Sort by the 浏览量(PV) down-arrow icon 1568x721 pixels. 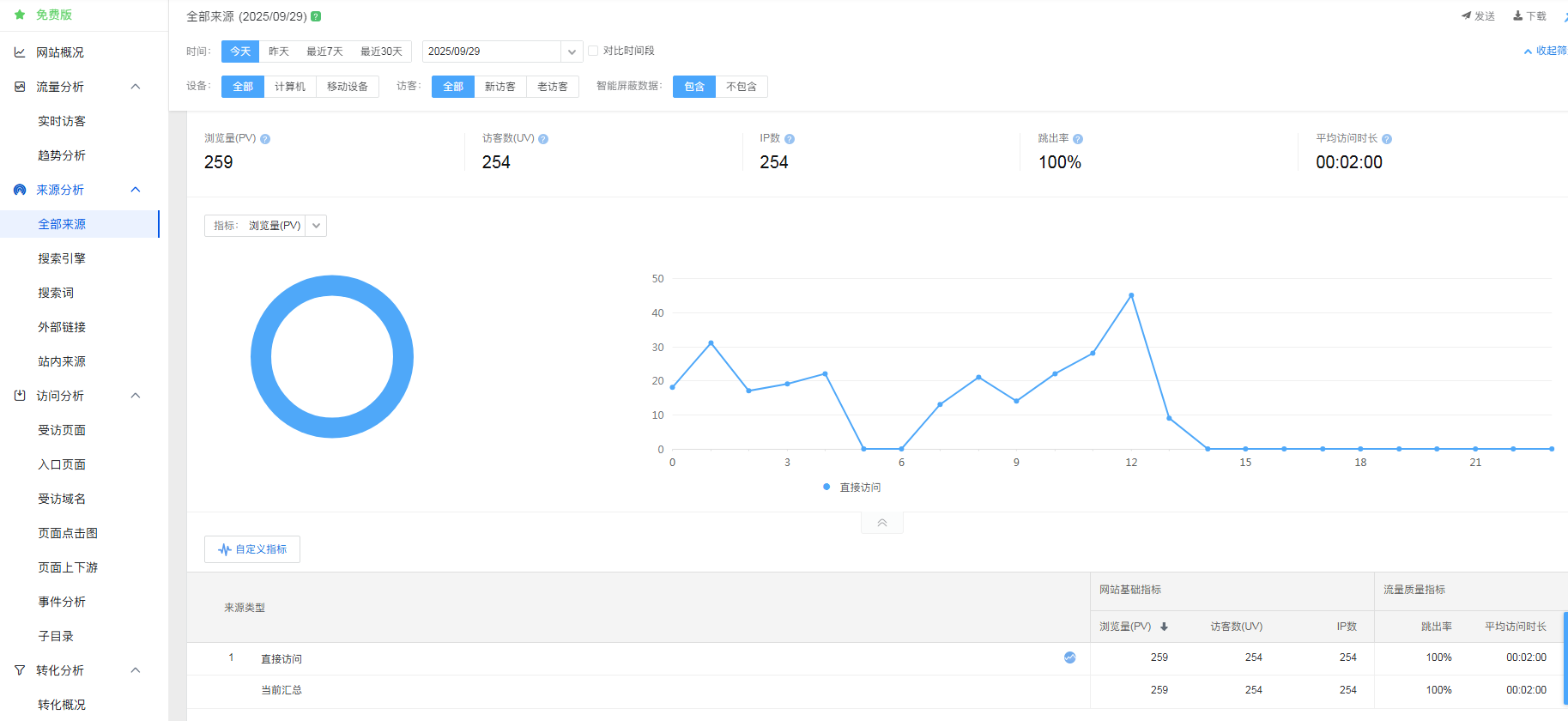1165,627
